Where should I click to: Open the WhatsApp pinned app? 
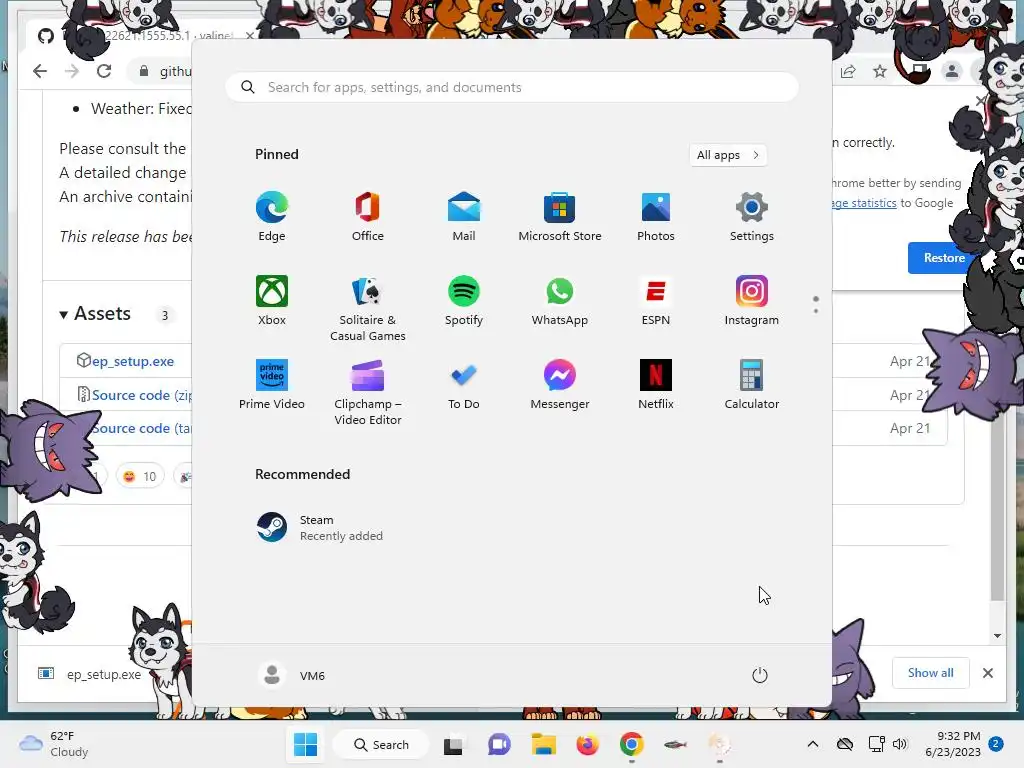560,300
